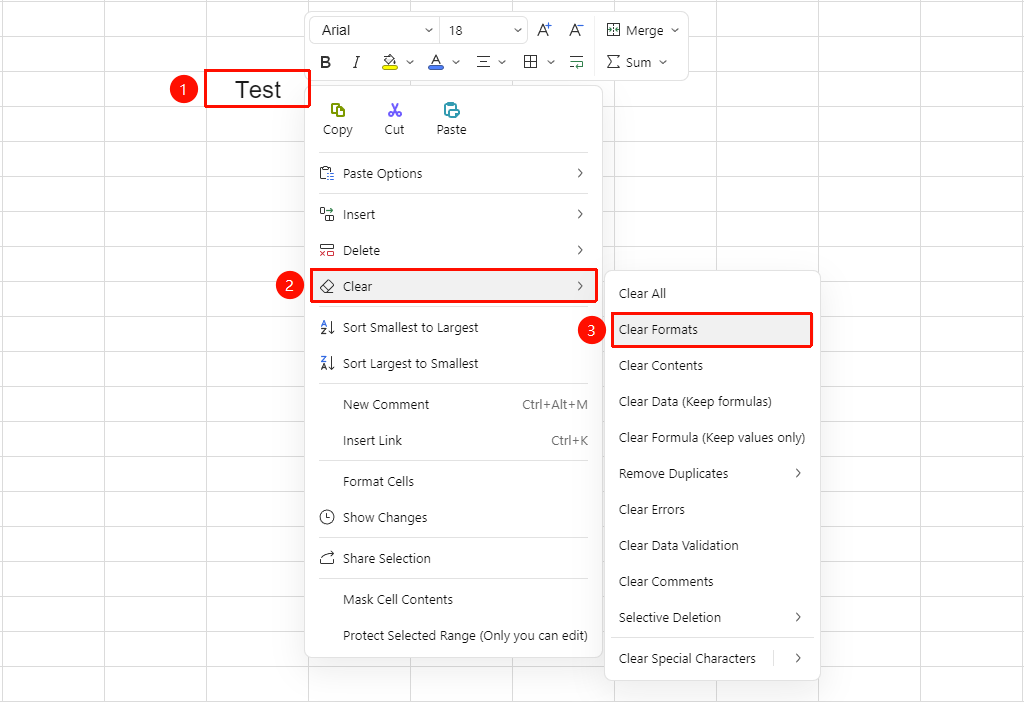Select New Comment from context menu

[x=453, y=404]
